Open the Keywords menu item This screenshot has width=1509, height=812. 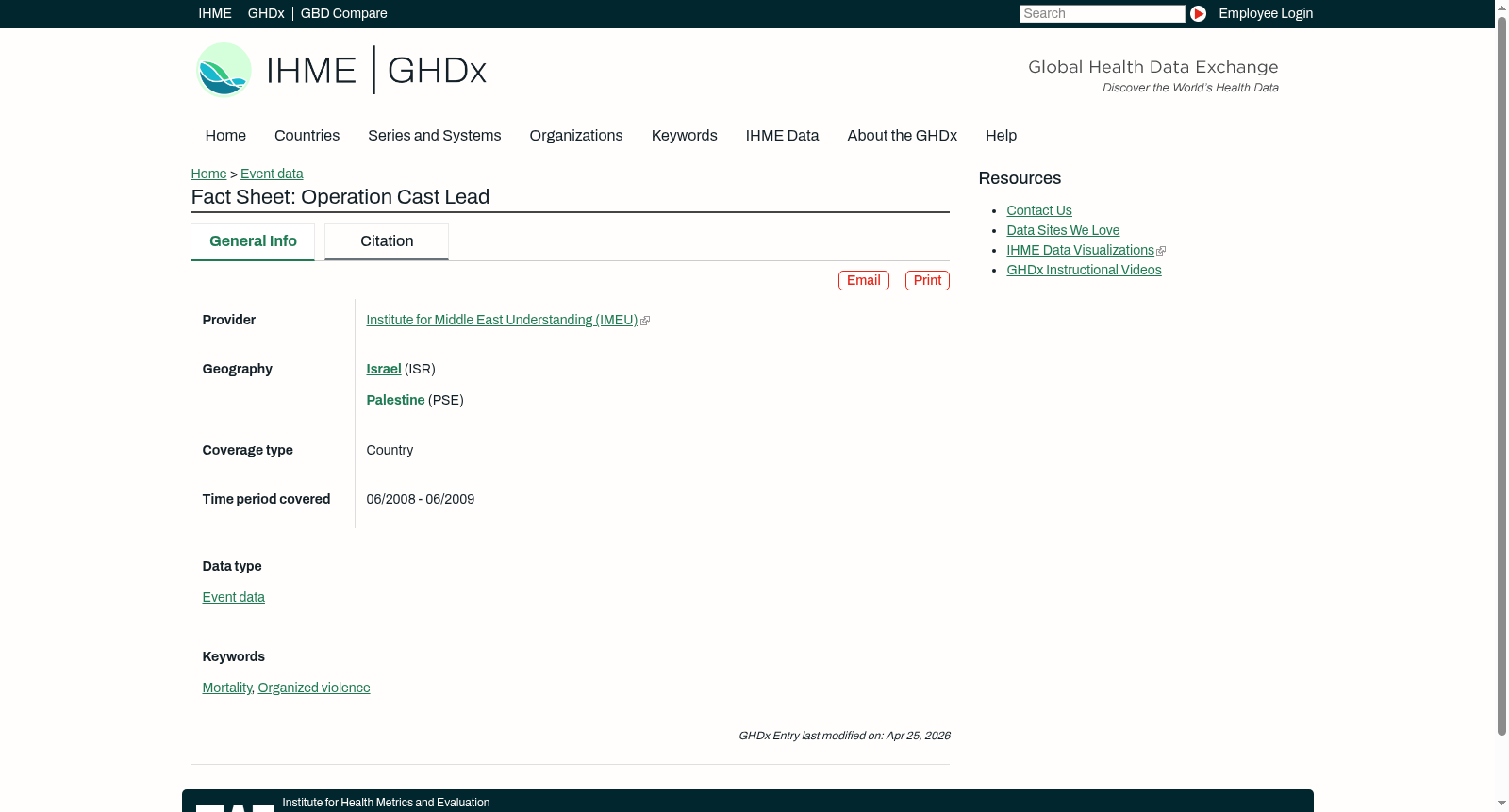pos(685,135)
